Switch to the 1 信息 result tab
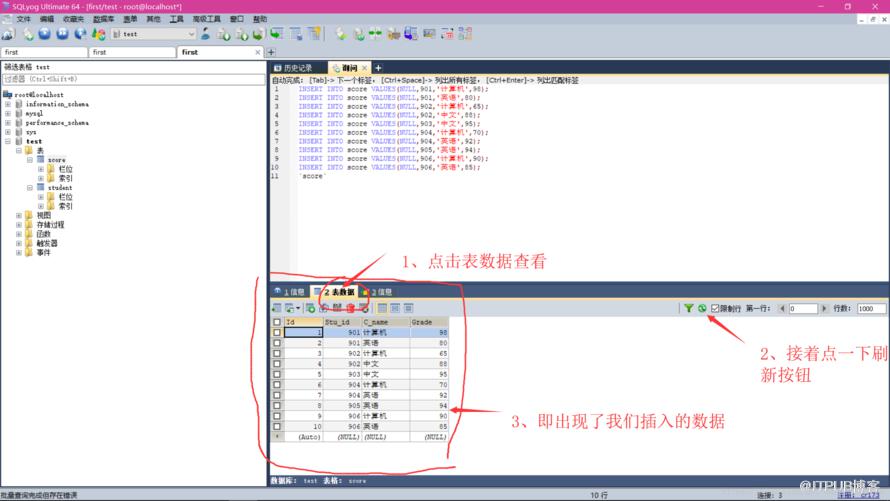The height and width of the screenshot is (501, 890). click(290, 292)
